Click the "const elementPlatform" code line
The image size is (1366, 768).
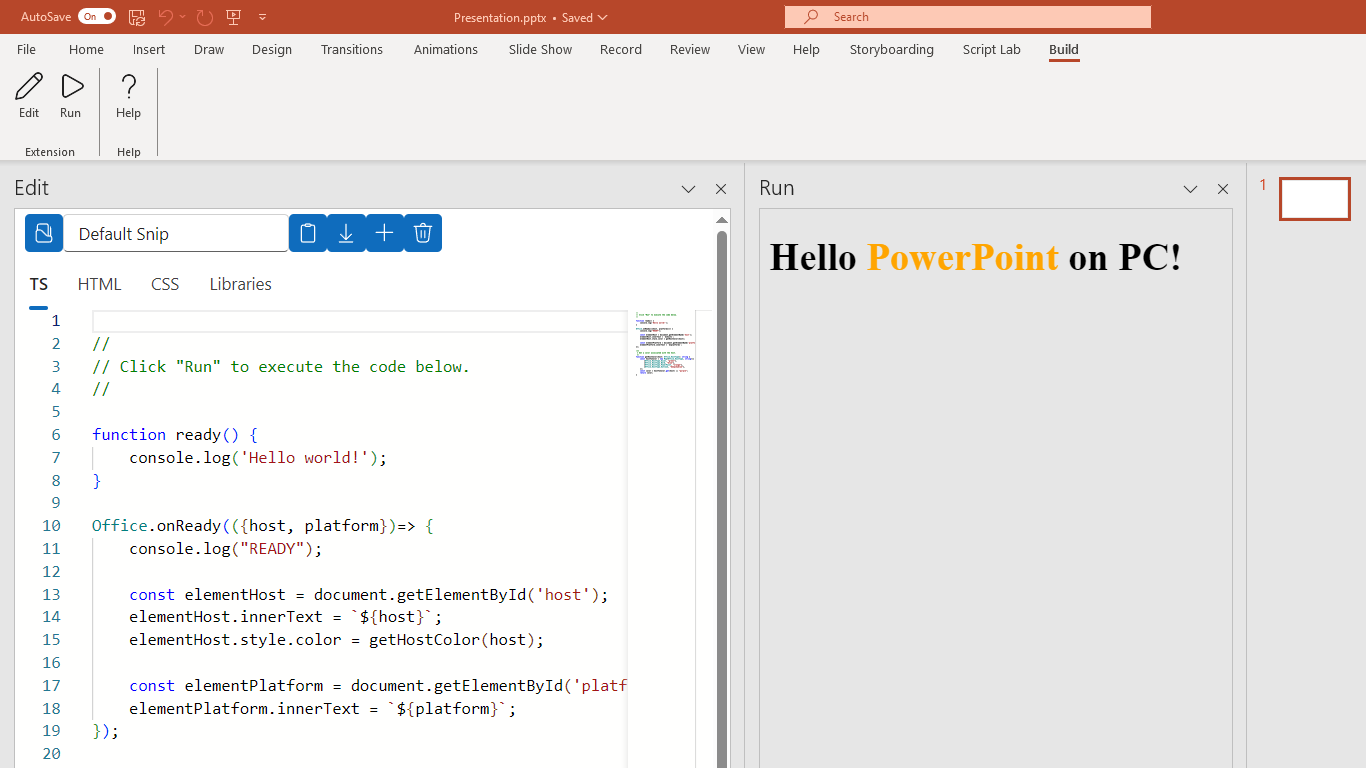tap(378, 685)
